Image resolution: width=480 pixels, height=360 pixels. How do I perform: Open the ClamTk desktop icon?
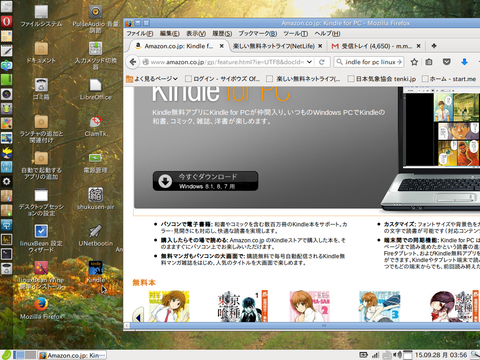tap(96, 126)
